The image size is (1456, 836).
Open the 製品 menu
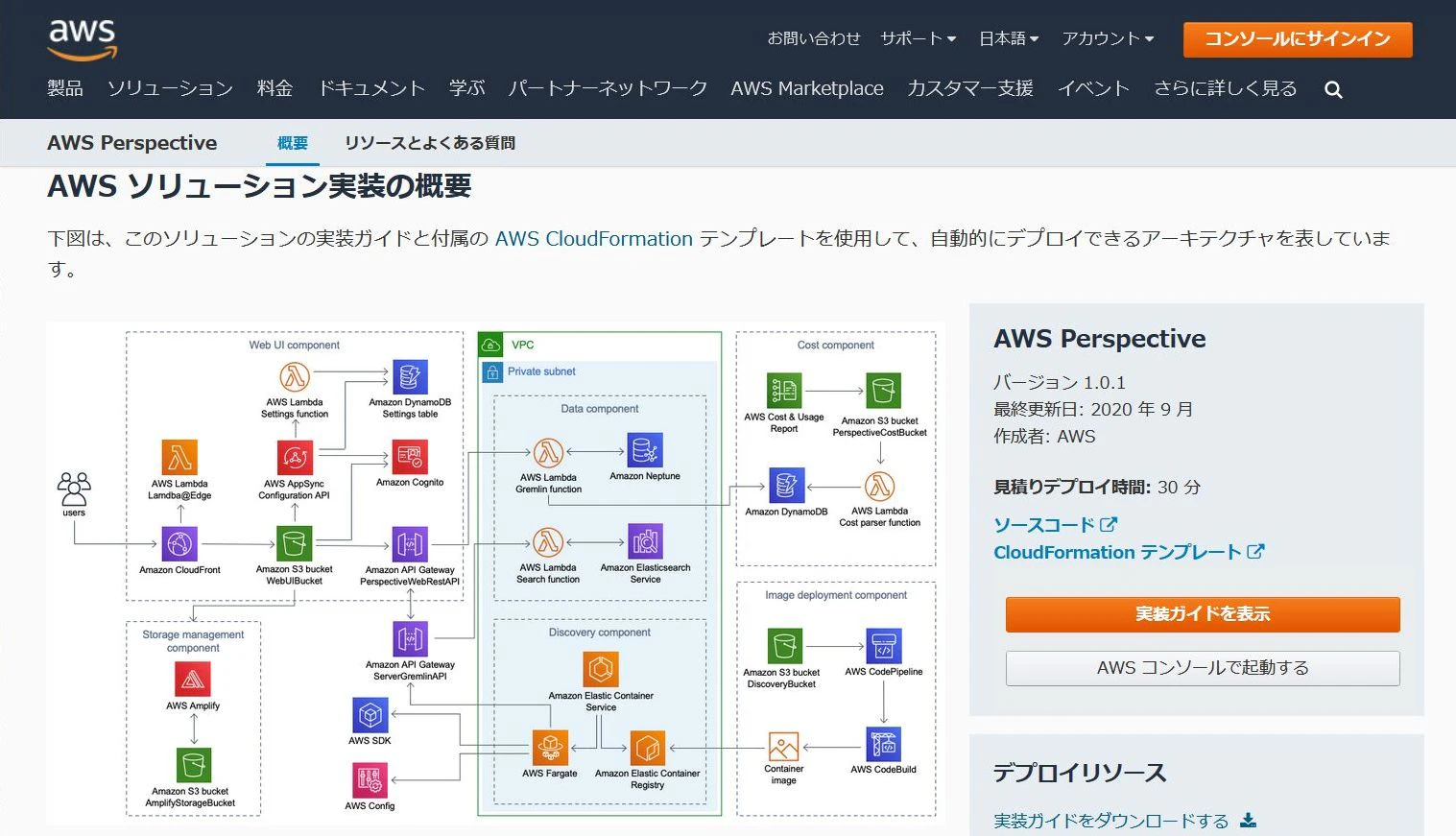coord(65,88)
